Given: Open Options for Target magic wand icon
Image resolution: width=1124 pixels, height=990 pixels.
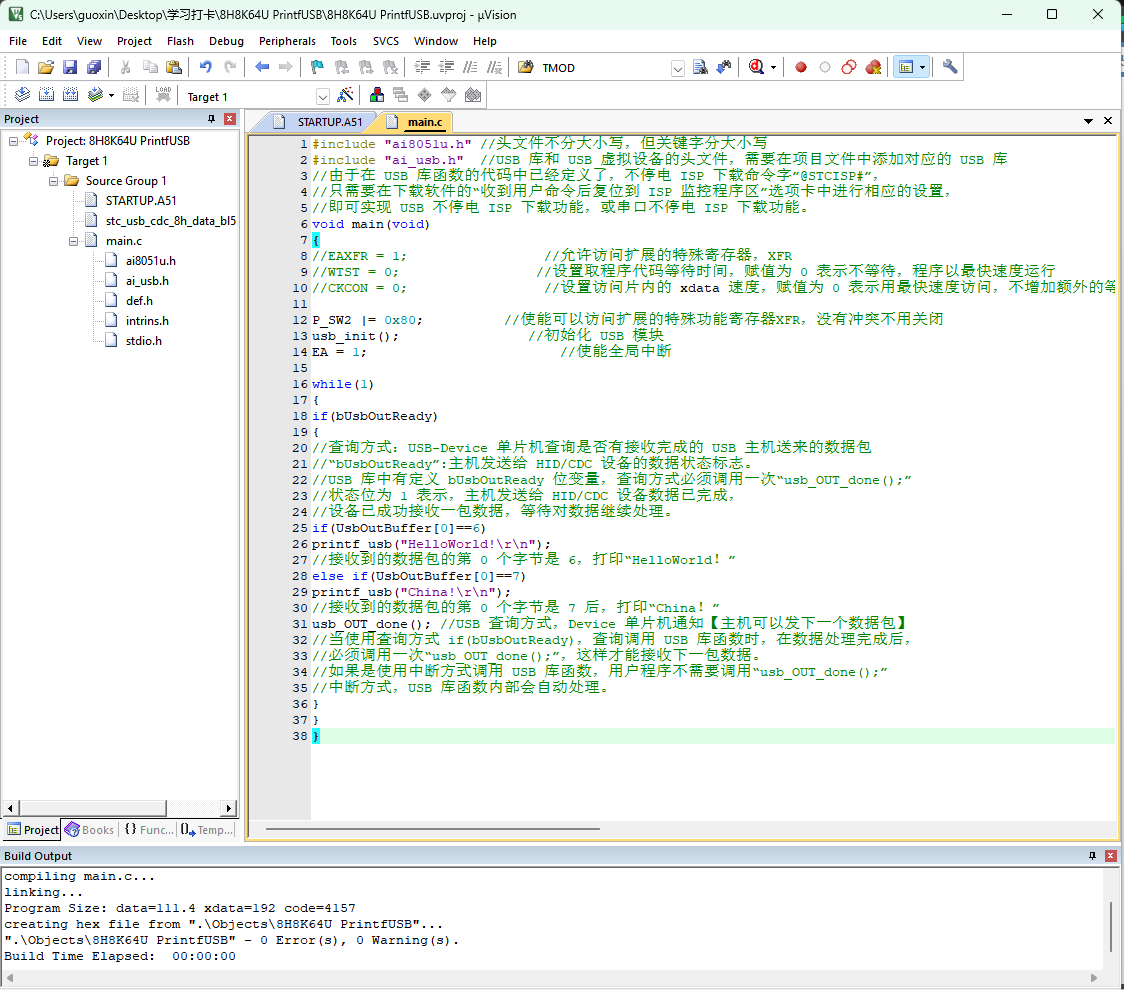Looking at the screenshot, I should 346,95.
